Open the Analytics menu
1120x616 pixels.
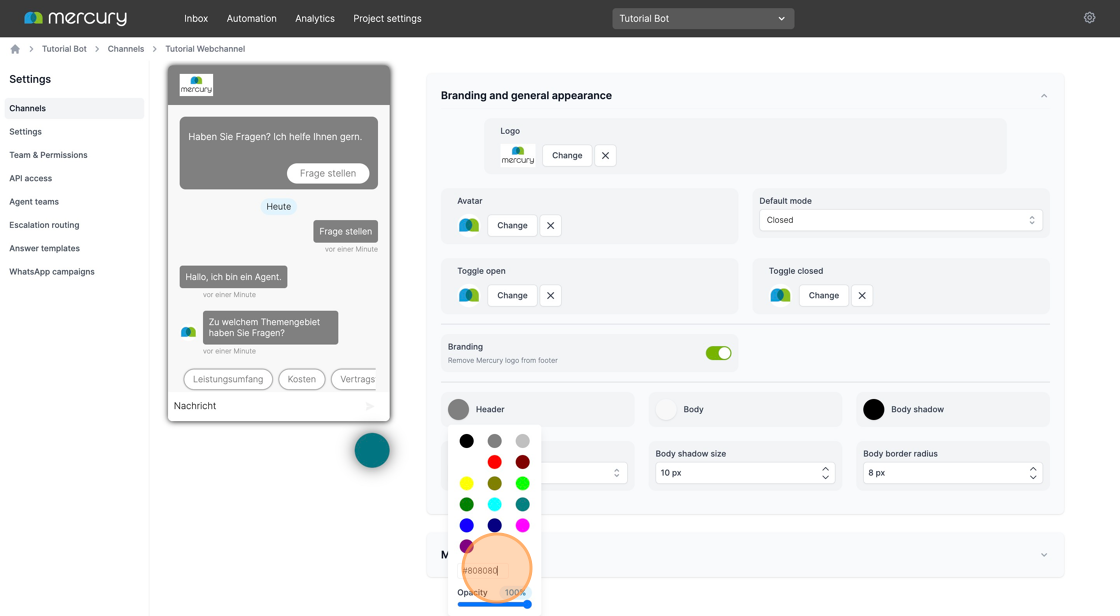coord(315,19)
